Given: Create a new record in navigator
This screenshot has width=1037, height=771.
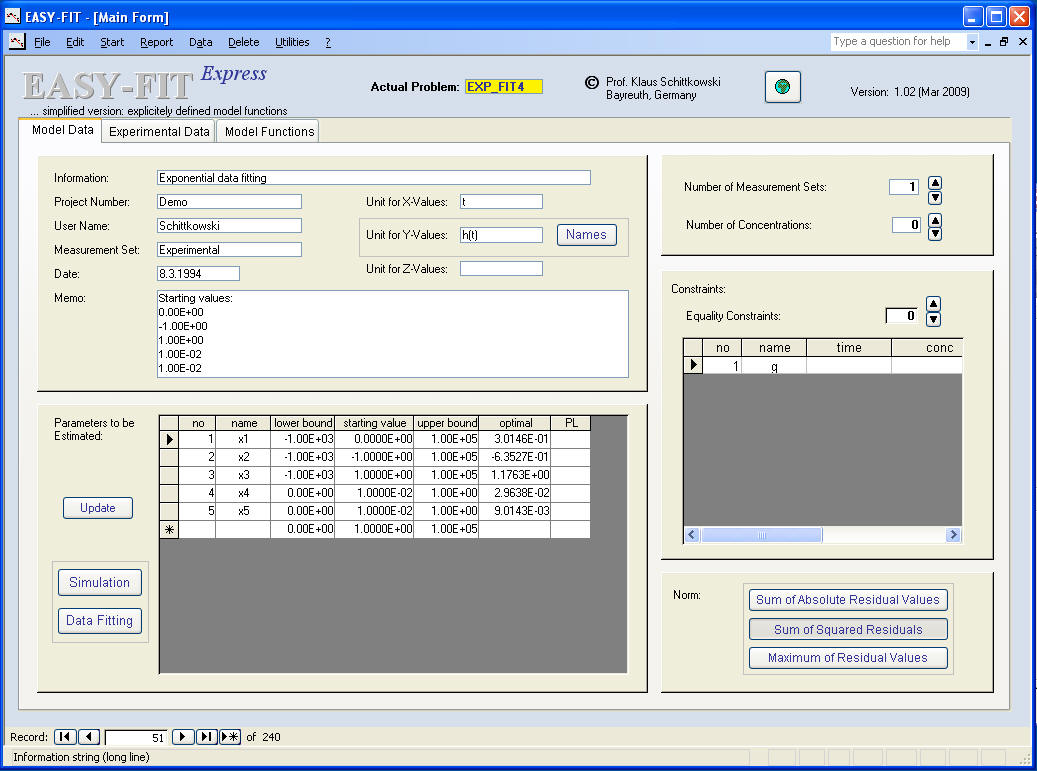Looking at the screenshot, I should coord(230,737).
